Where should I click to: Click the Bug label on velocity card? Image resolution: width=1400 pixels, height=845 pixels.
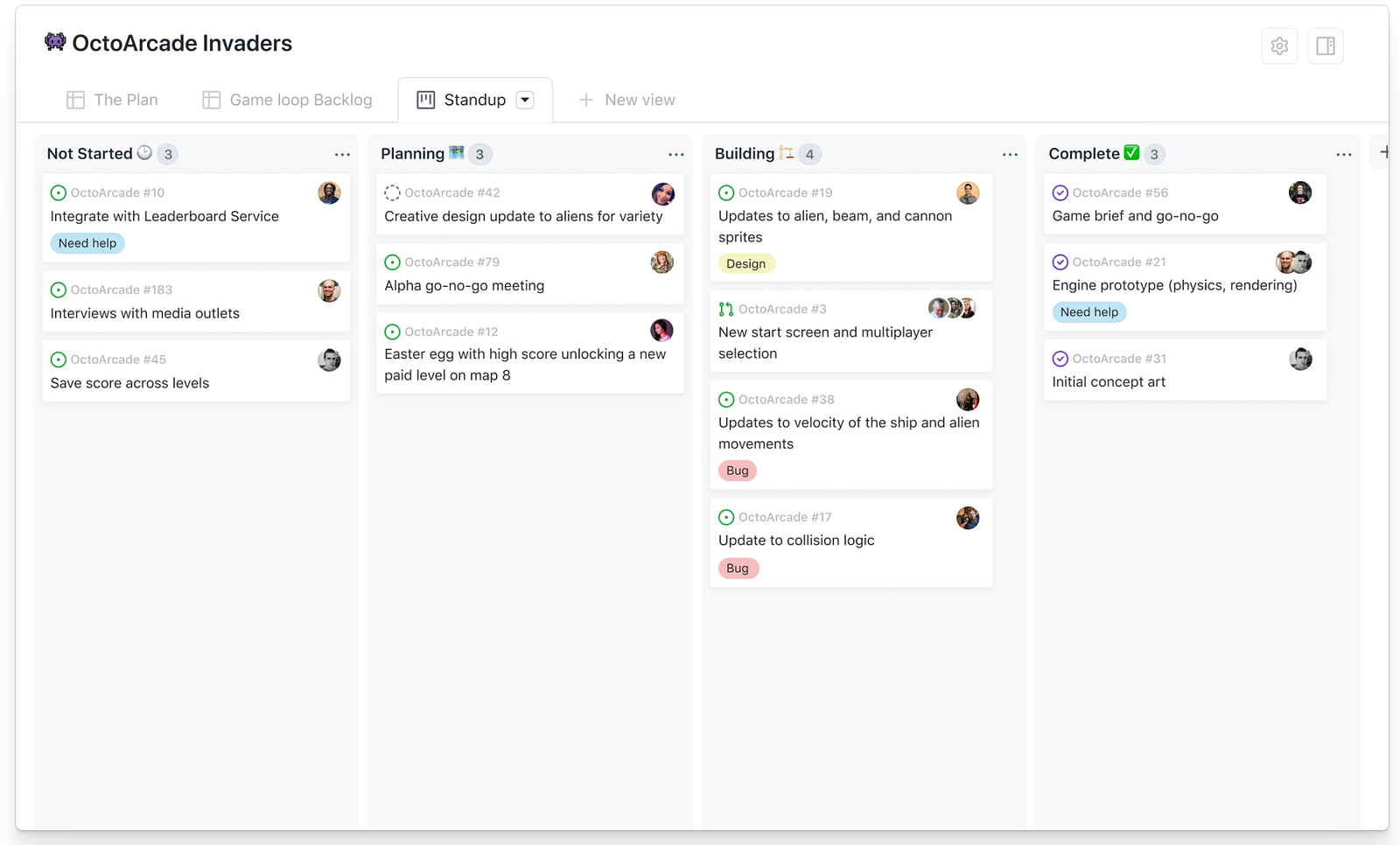pos(738,471)
